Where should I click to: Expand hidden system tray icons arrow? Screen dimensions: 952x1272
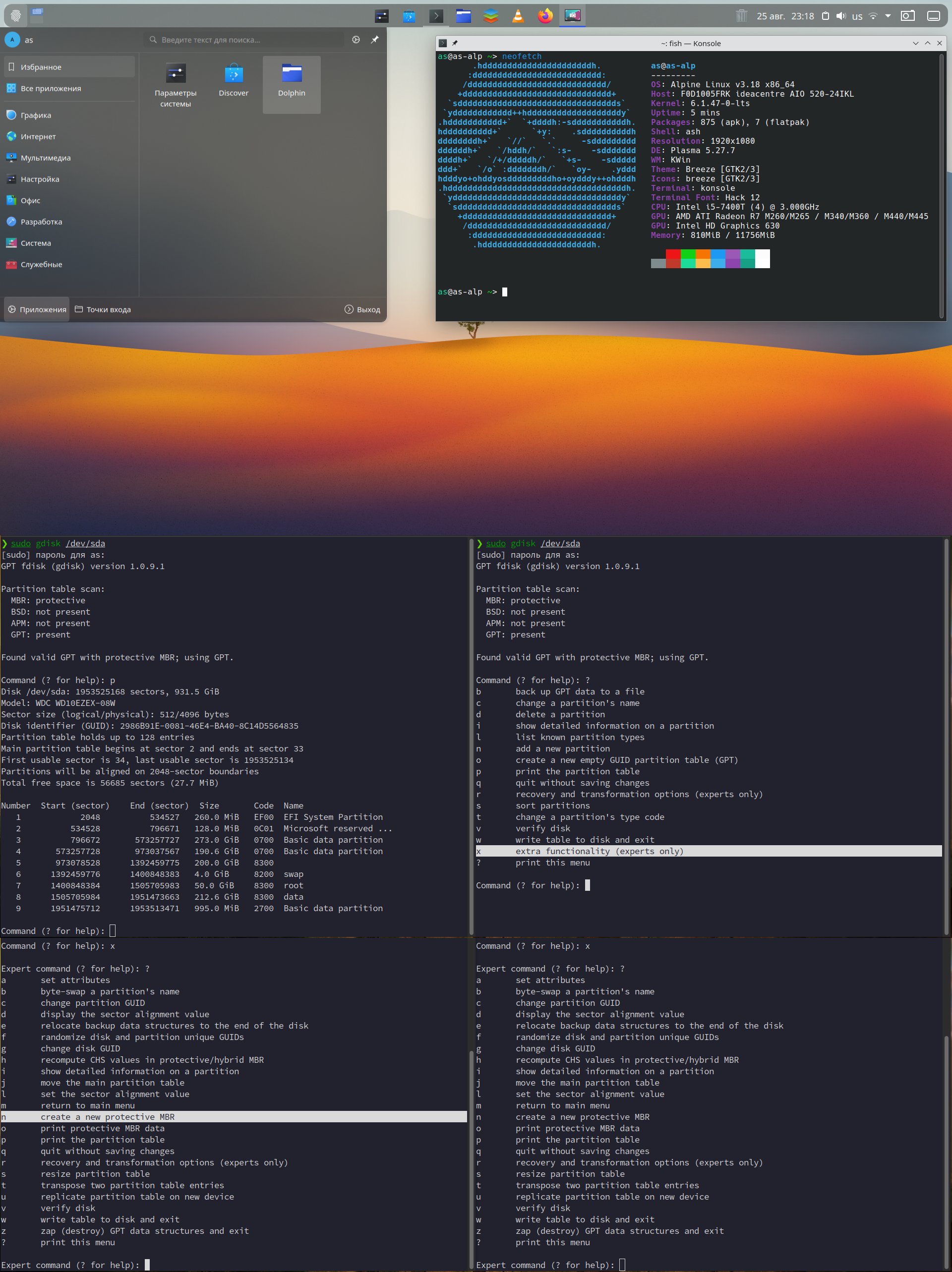coord(888,15)
